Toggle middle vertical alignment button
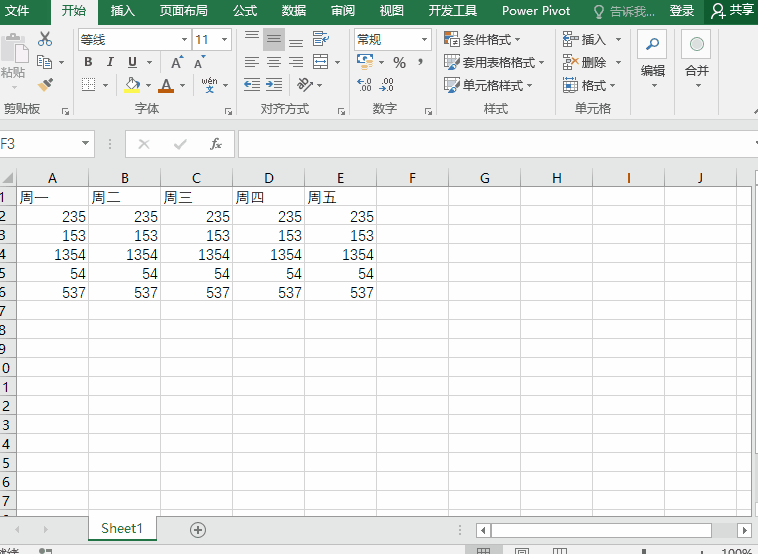Image resolution: width=758 pixels, height=554 pixels. 274,39
